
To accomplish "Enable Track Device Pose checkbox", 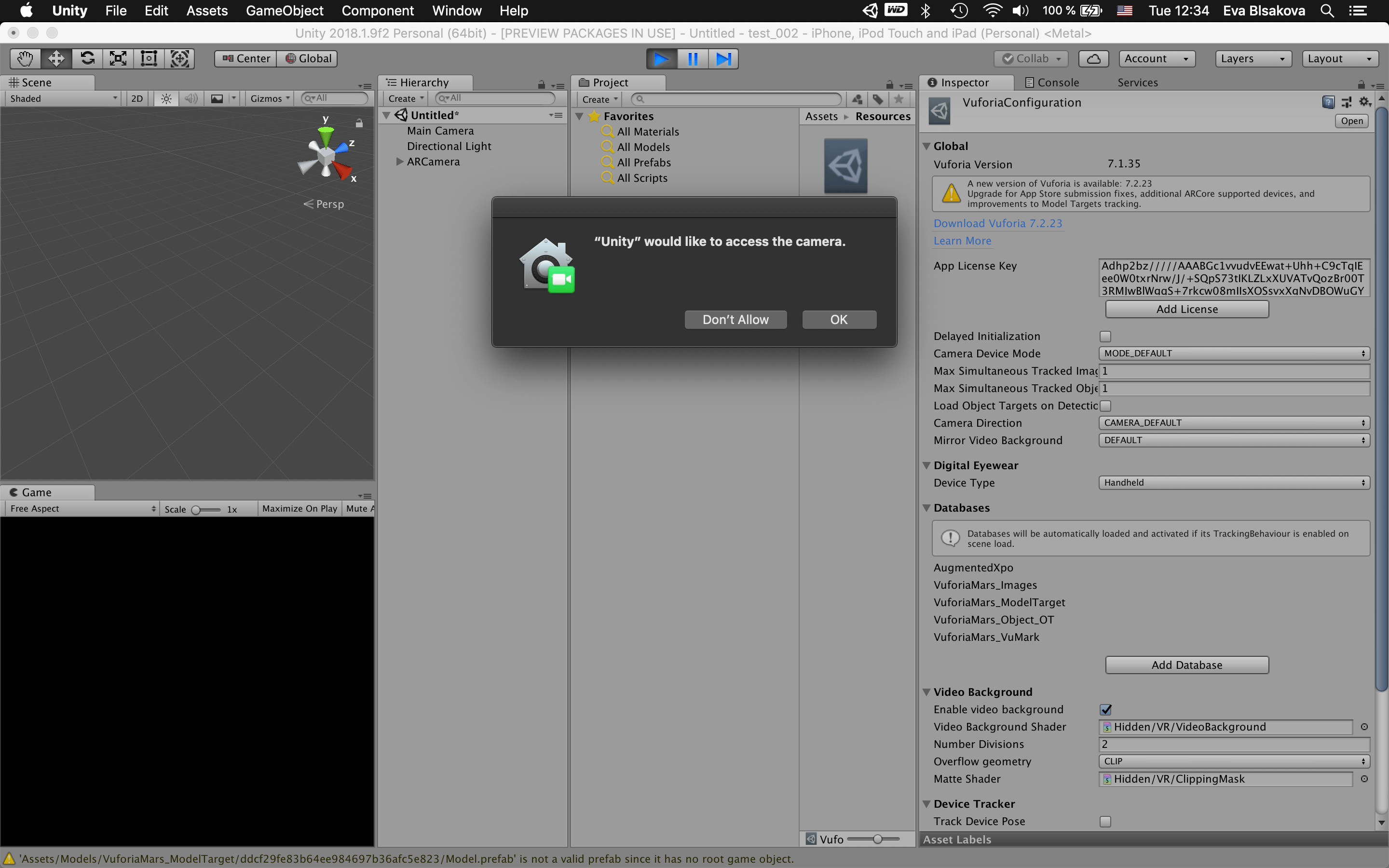I will pos(1105,822).
